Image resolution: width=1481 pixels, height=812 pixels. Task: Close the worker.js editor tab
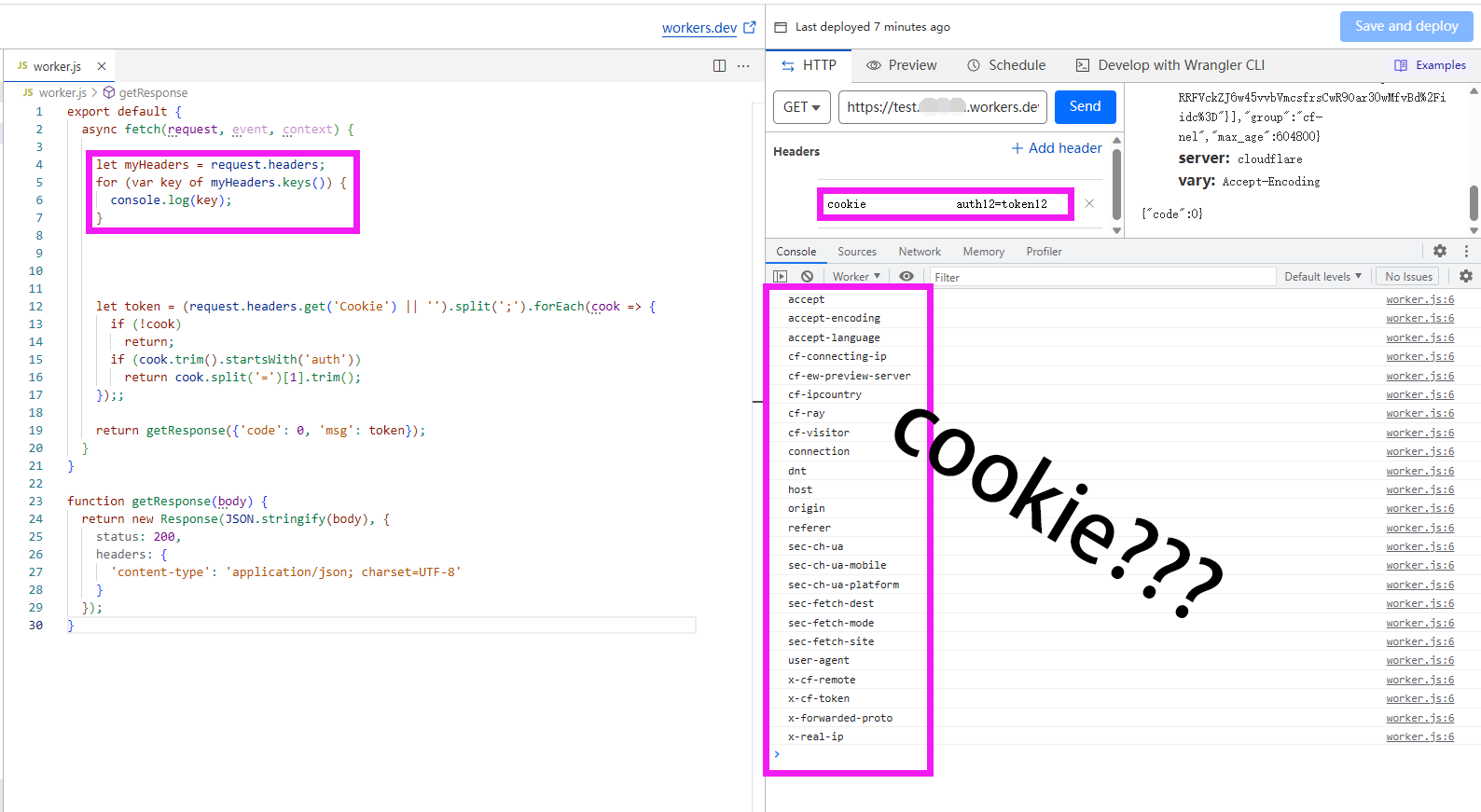pyautogui.click(x=102, y=66)
